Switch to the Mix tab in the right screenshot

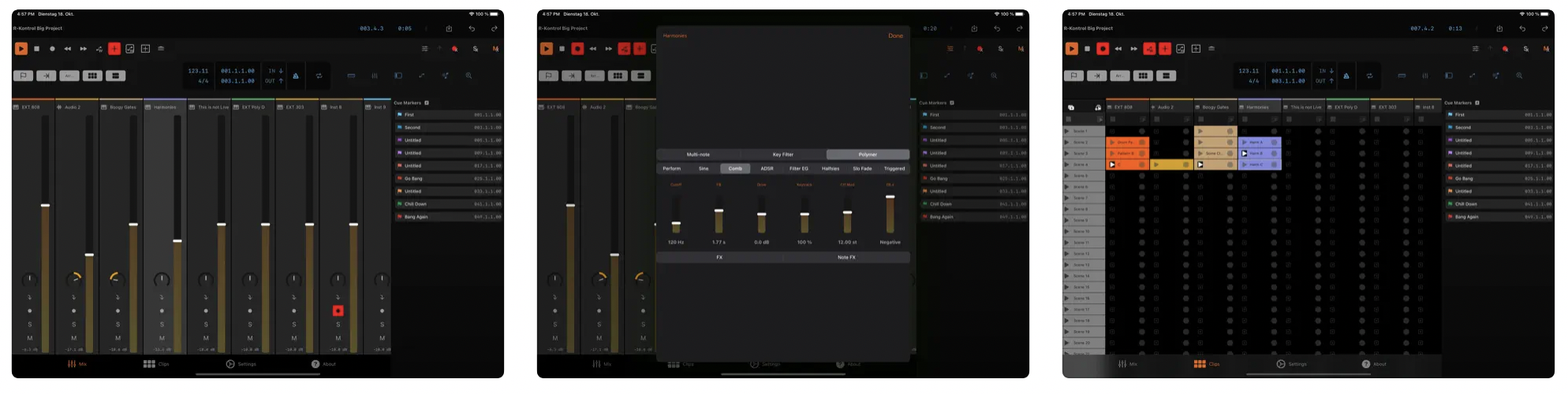coord(1128,364)
